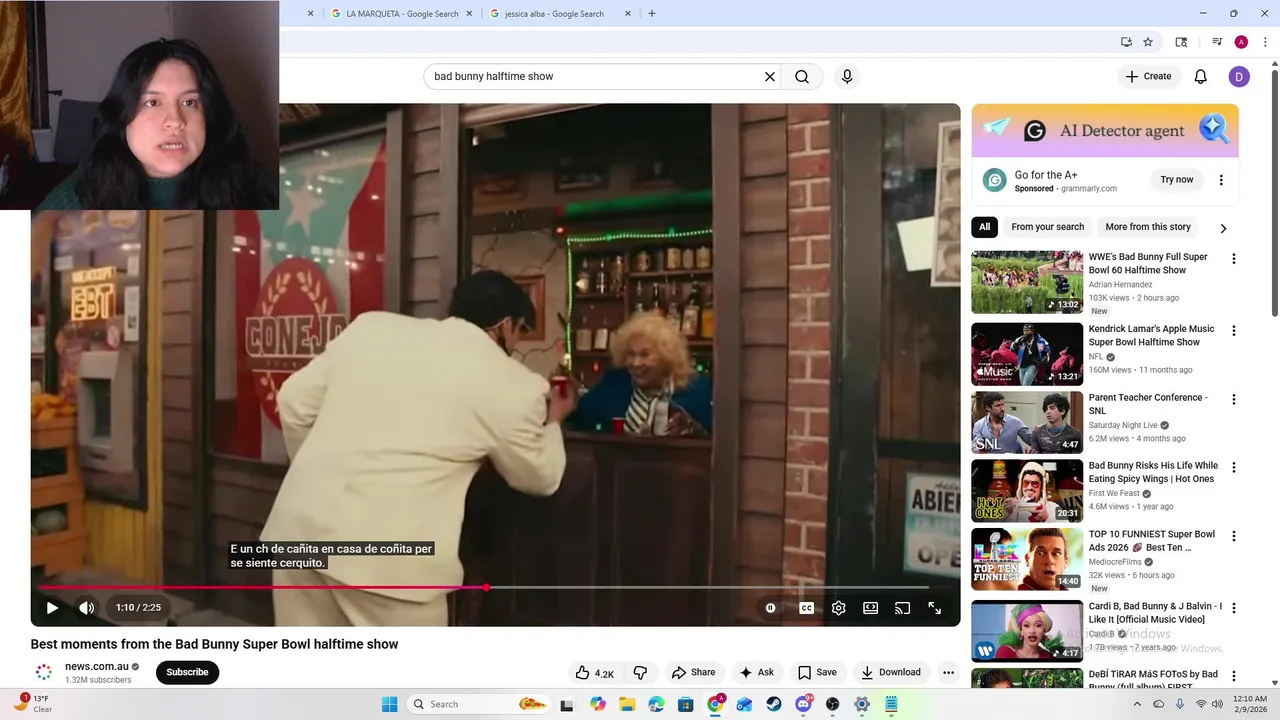Image resolution: width=1280 pixels, height=720 pixels.
Task: Click the Windows taskbar Search box
Action: click(x=478, y=704)
